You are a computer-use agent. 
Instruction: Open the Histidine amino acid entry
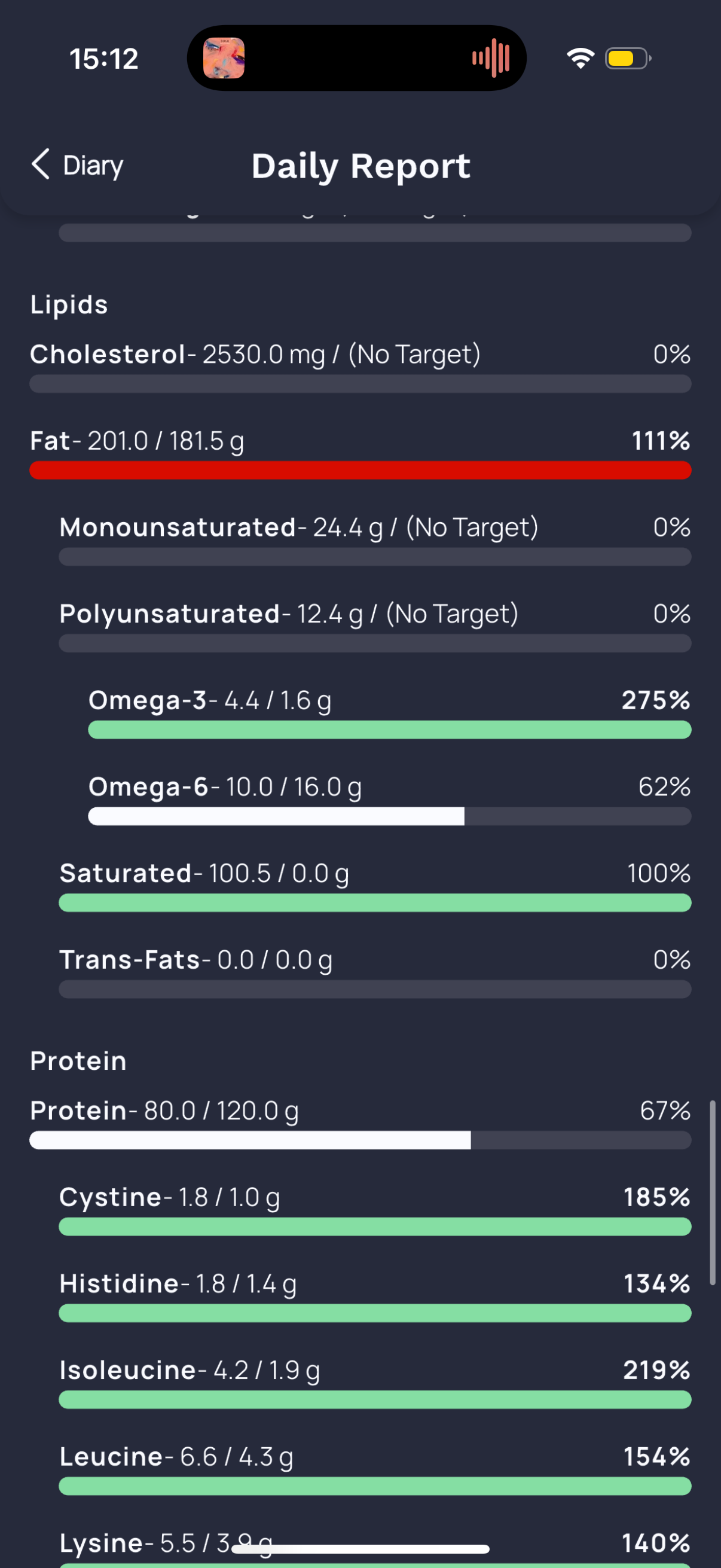pos(375,1295)
